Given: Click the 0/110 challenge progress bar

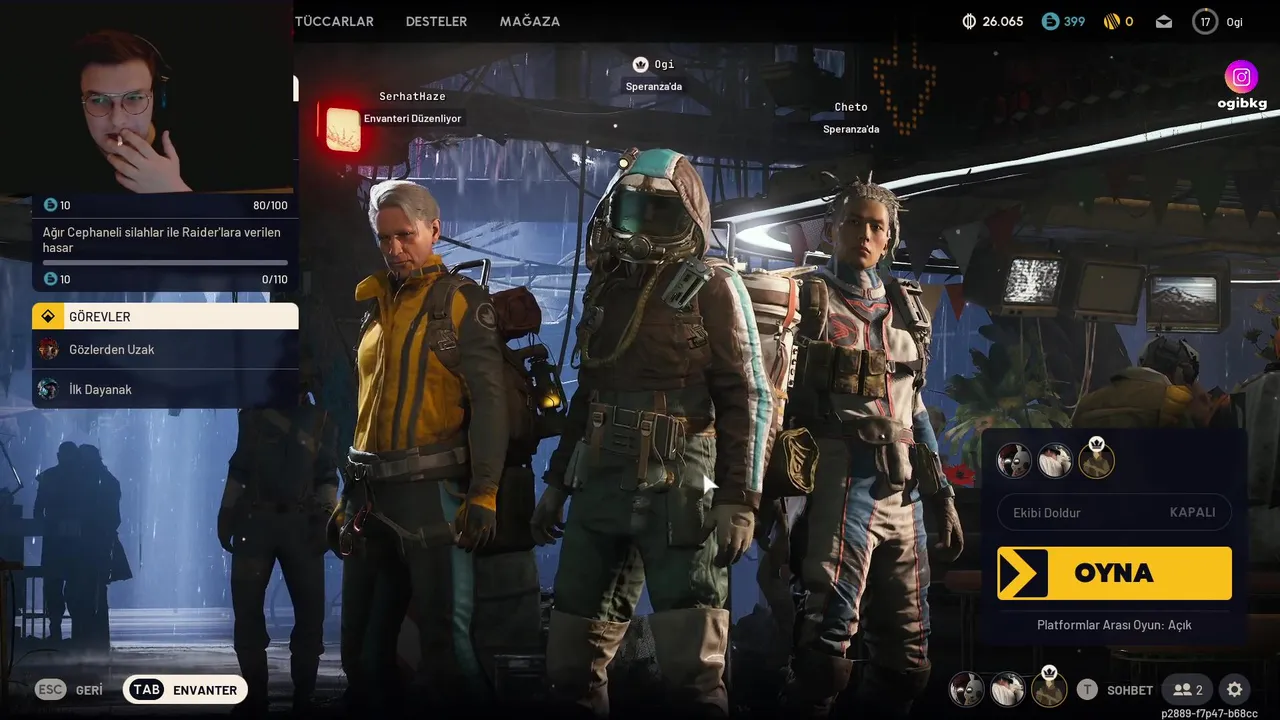Looking at the screenshot, I should (x=165, y=263).
